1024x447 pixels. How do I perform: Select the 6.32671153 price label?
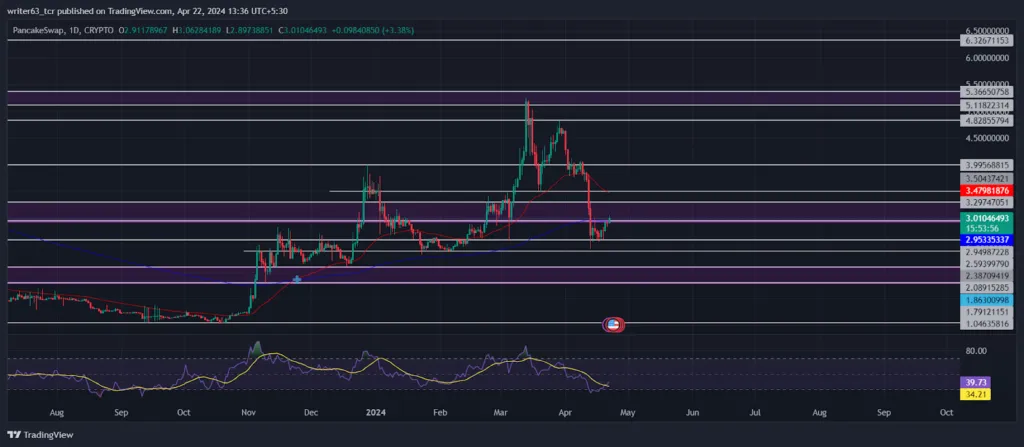(x=985, y=41)
